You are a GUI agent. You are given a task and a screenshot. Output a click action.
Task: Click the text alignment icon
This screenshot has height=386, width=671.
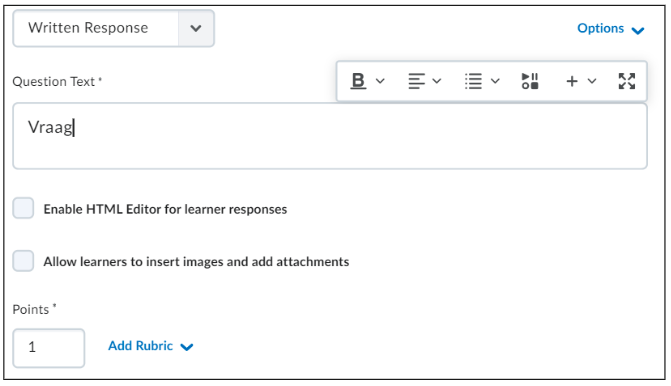click(416, 81)
